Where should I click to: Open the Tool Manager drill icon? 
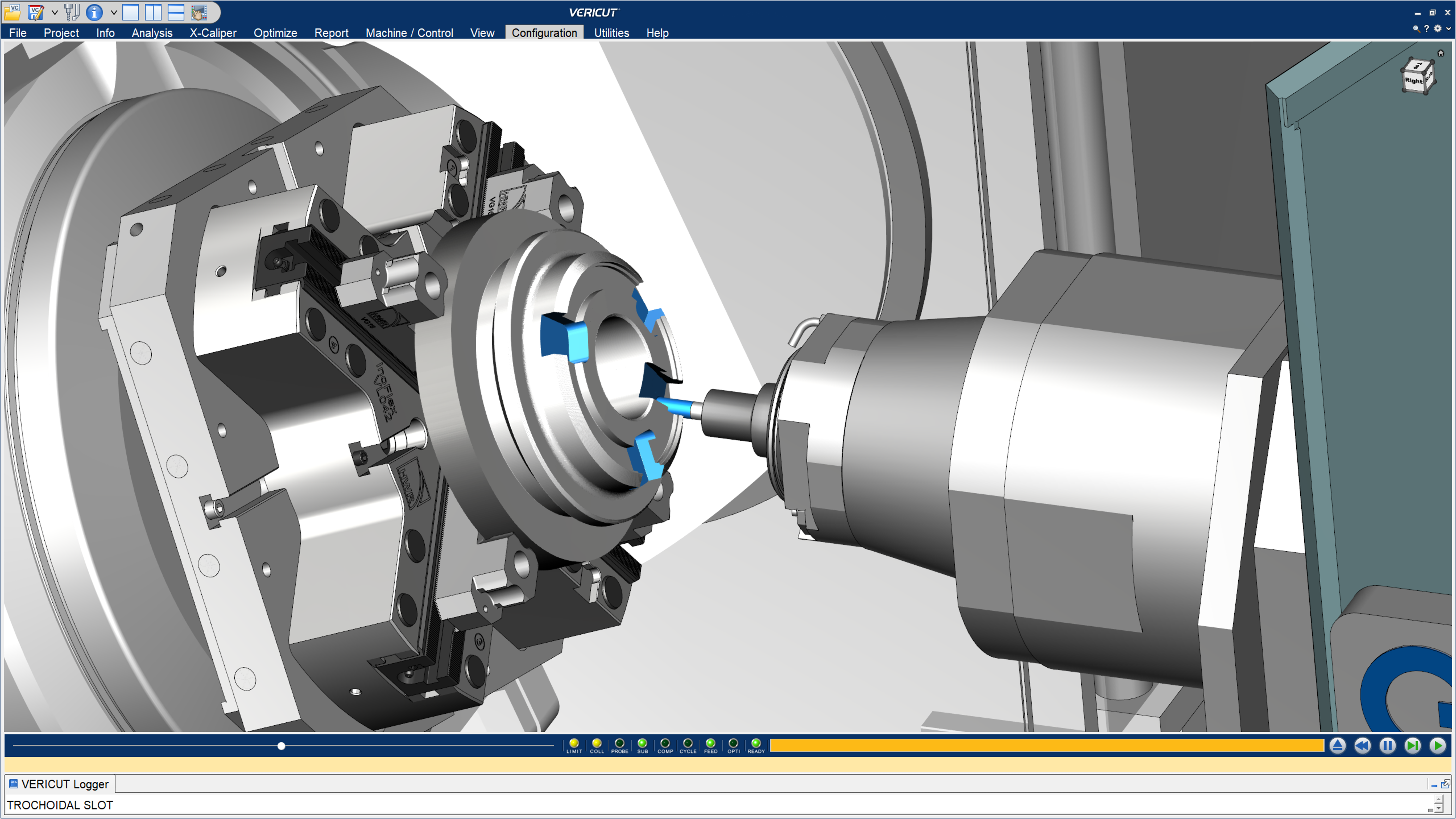click(x=72, y=12)
